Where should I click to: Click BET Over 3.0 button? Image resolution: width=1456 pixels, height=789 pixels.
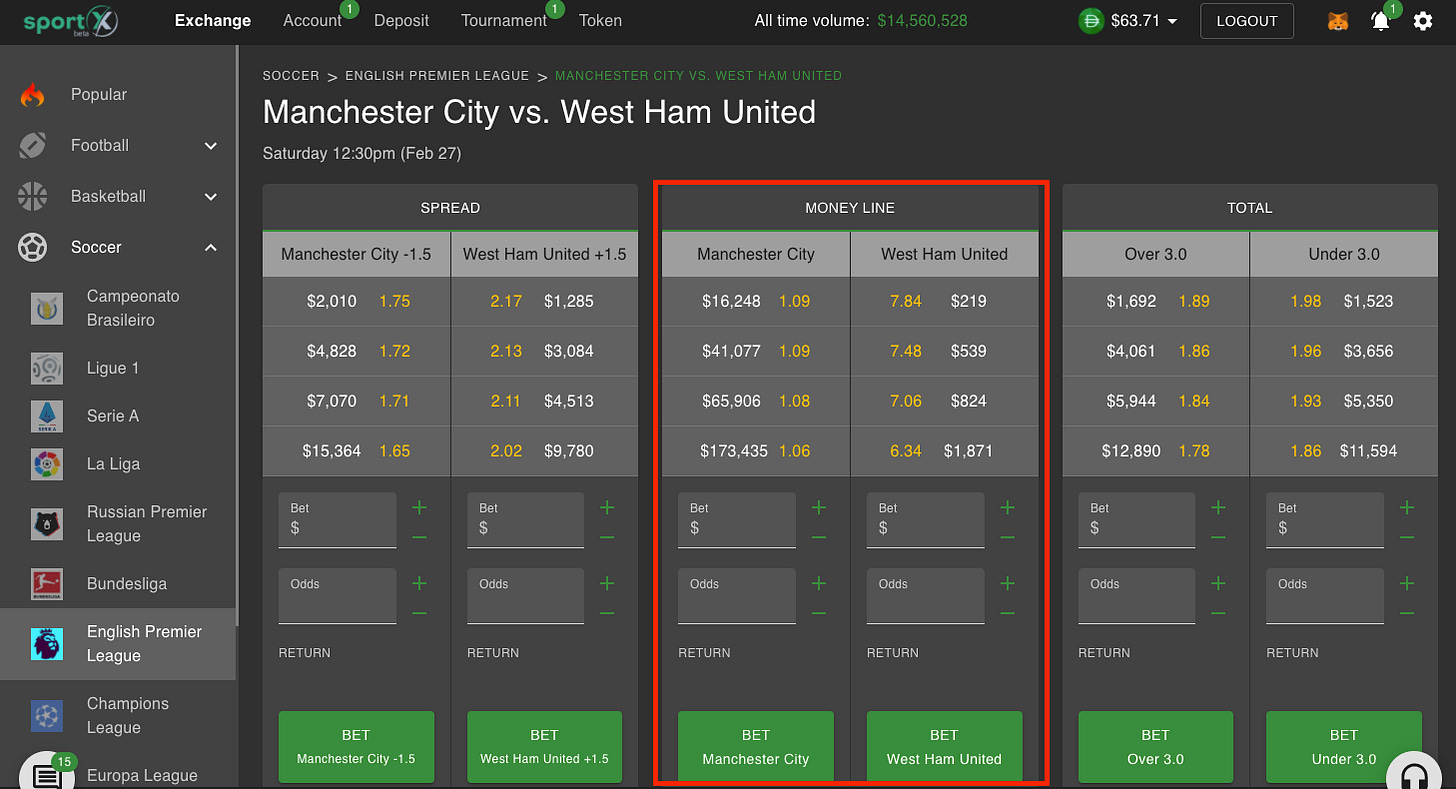(x=1155, y=746)
